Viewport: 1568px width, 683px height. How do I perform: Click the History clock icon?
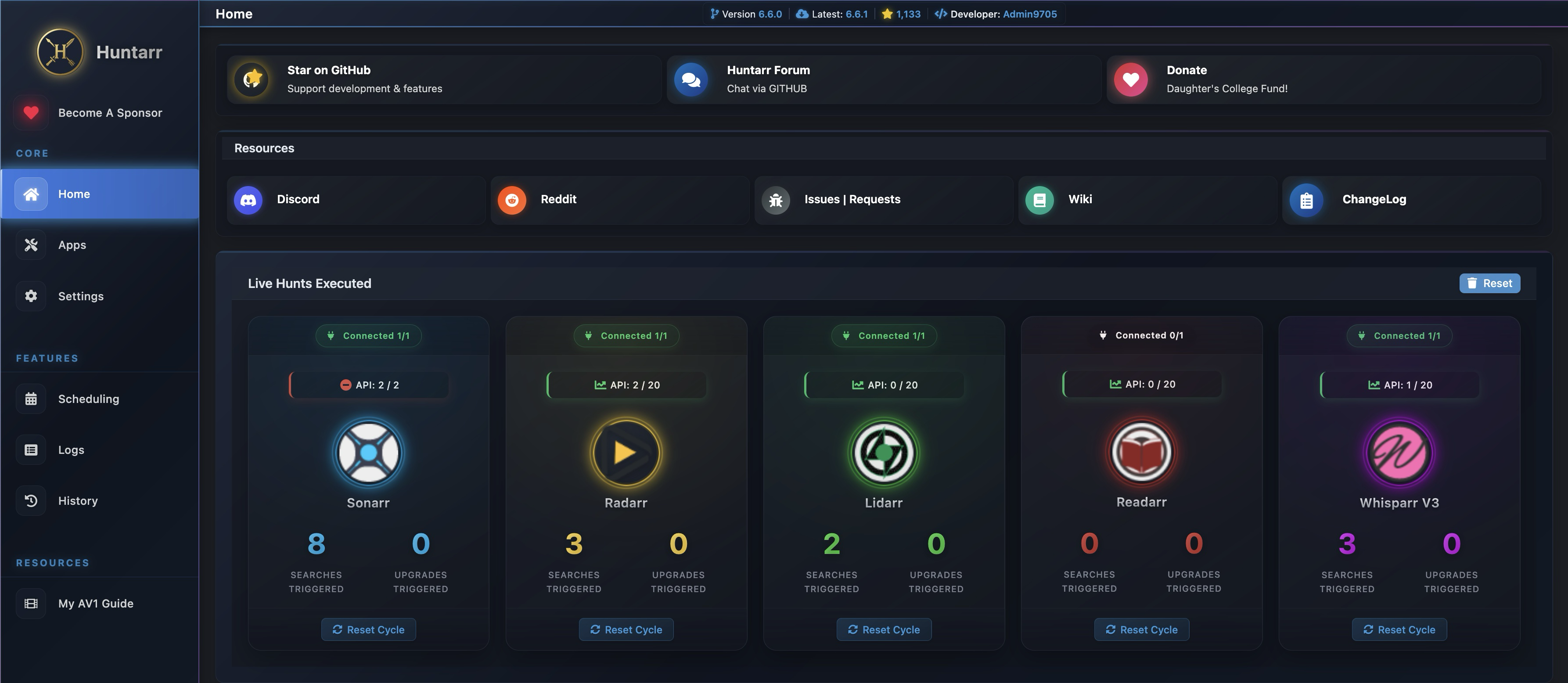tap(31, 500)
